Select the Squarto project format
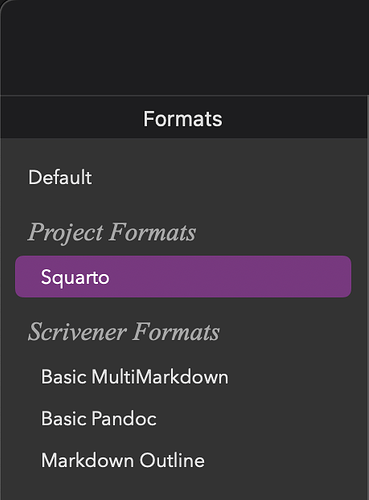 point(183,277)
